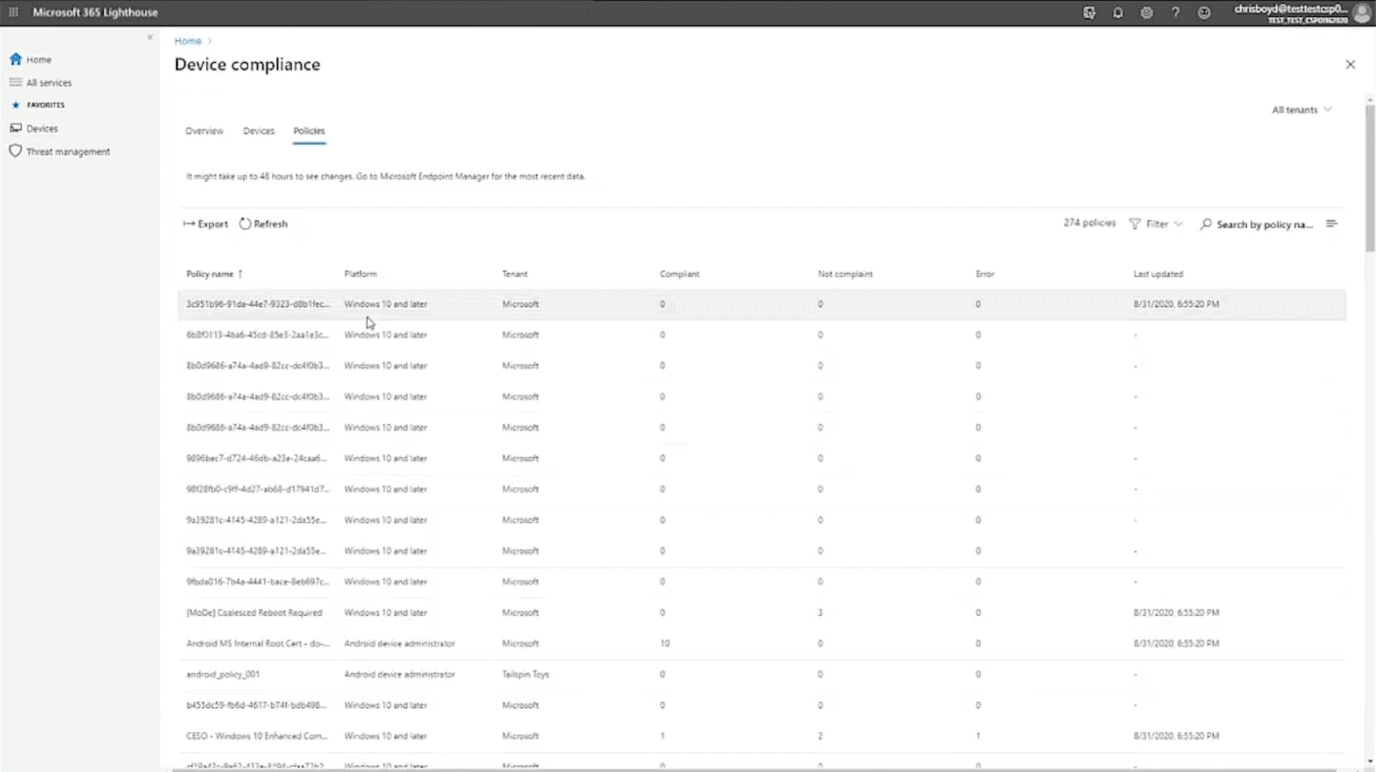Collapse the left navigation pane with the chevron
This screenshot has height=772, width=1376.
pos(150,37)
